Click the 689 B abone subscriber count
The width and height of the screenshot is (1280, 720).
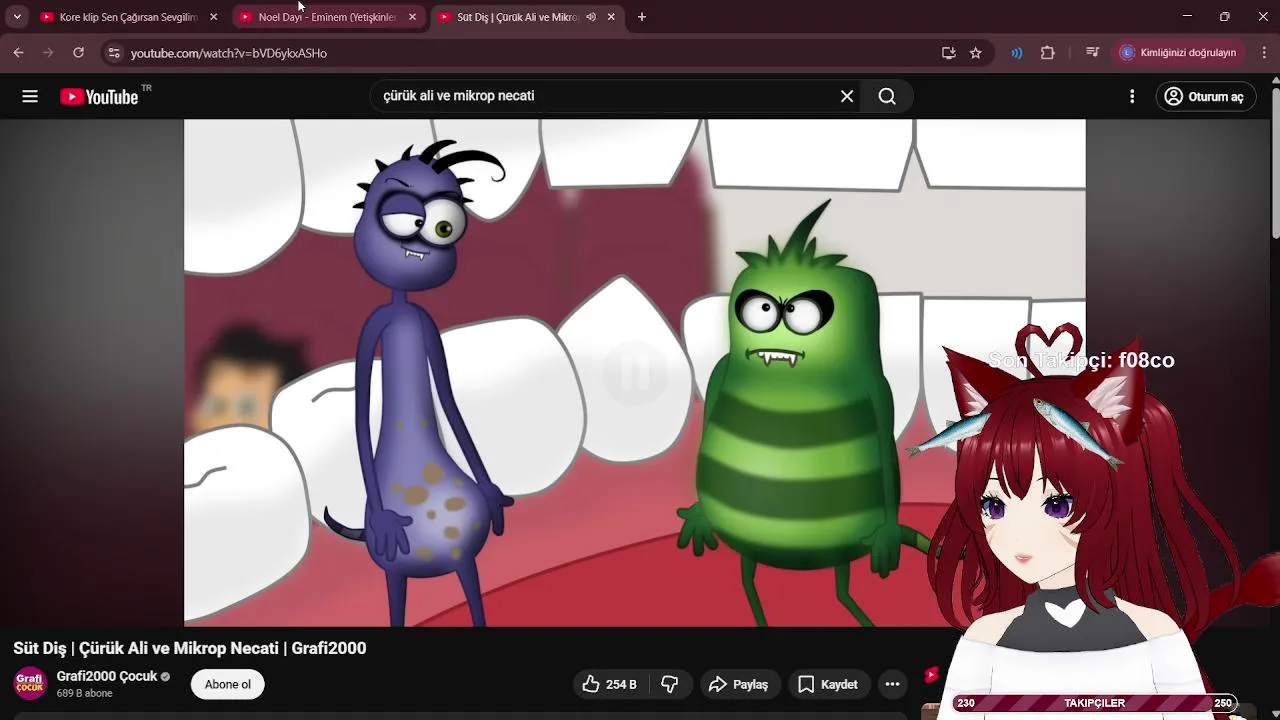85,693
